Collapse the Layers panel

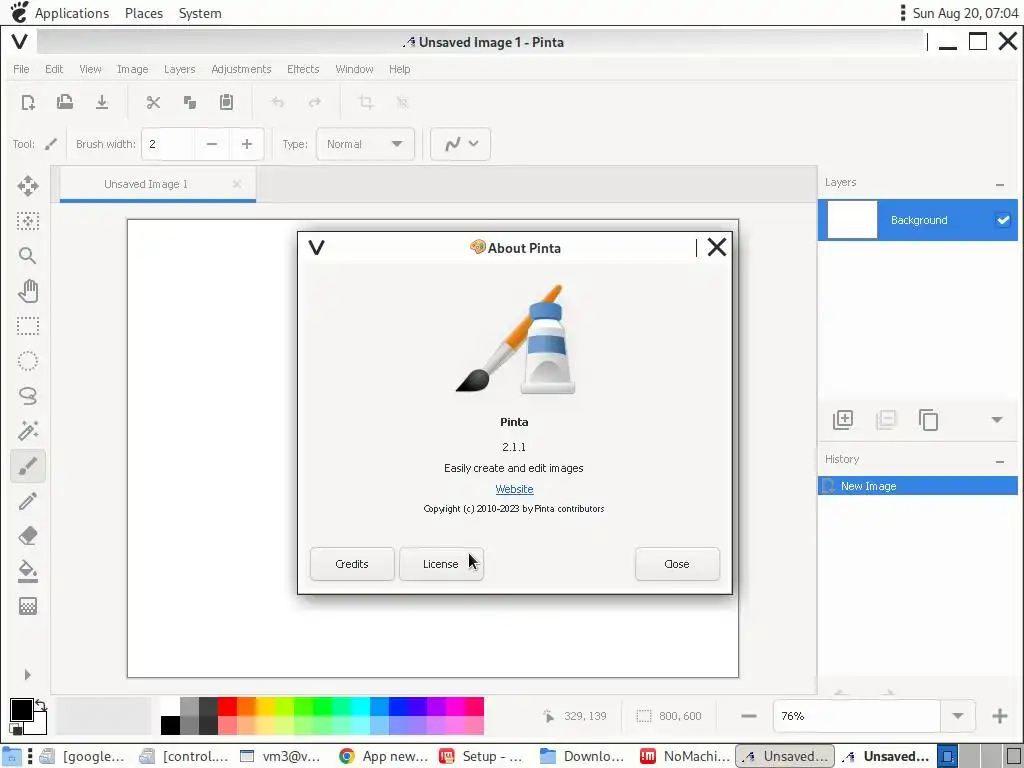[x=1000, y=185]
